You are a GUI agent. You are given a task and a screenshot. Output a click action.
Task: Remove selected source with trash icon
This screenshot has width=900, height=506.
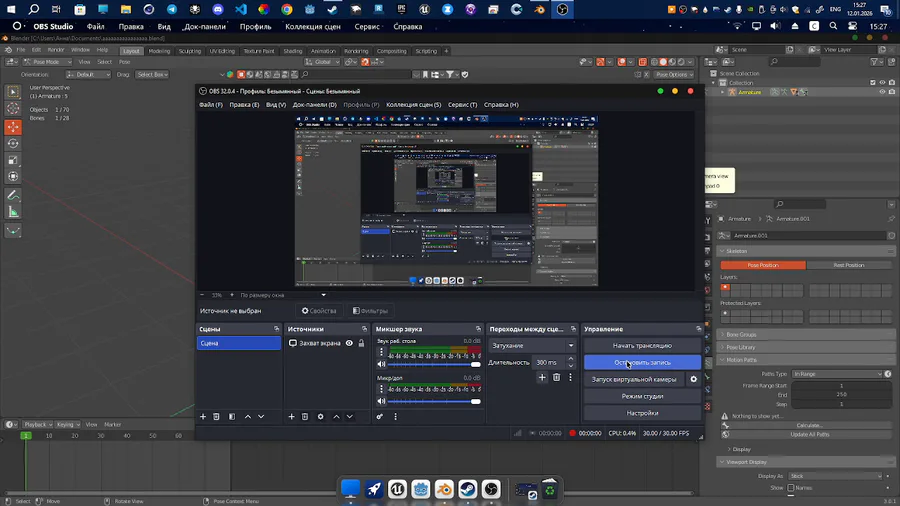(305, 417)
